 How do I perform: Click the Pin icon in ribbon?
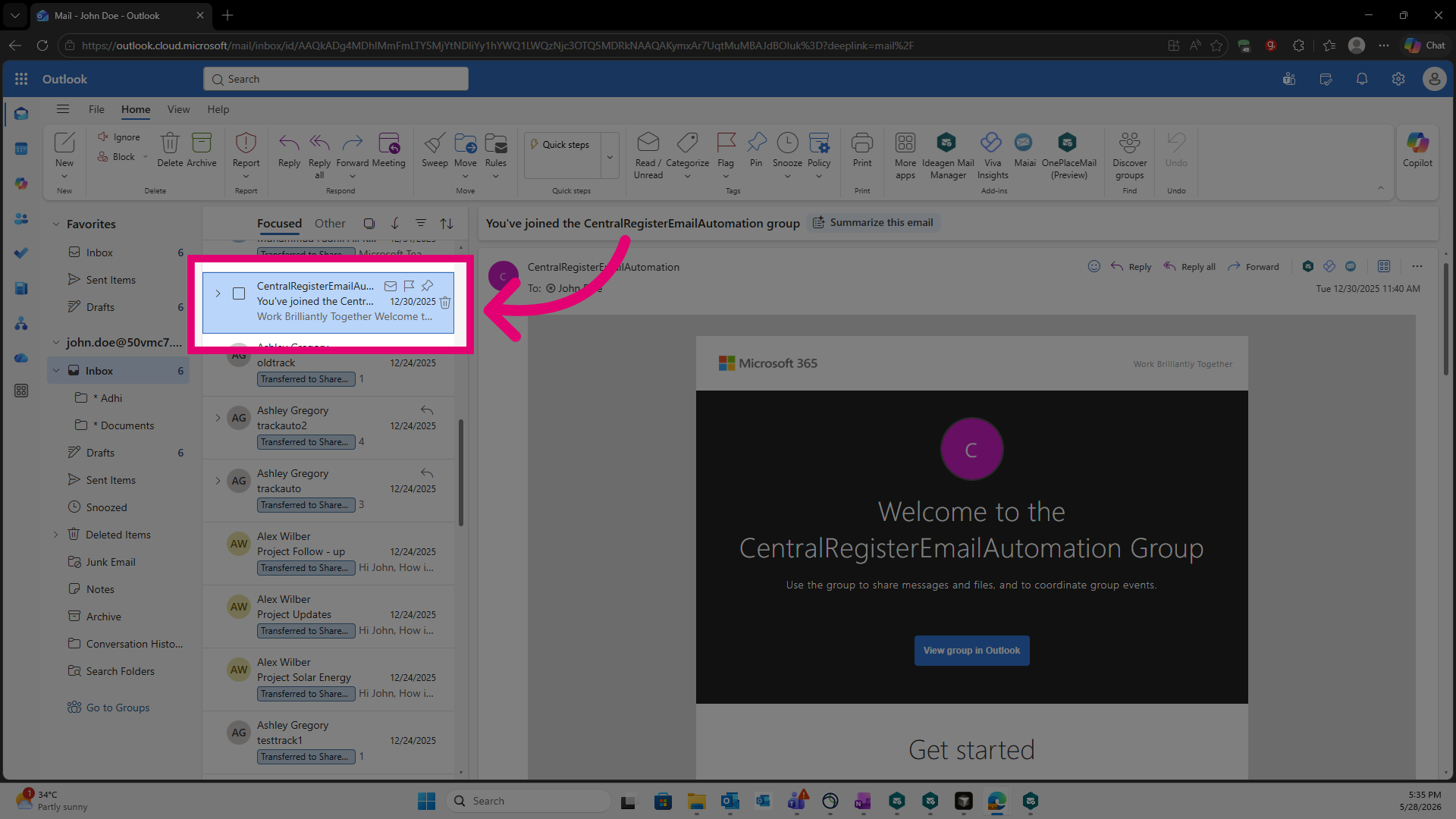(756, 143)
